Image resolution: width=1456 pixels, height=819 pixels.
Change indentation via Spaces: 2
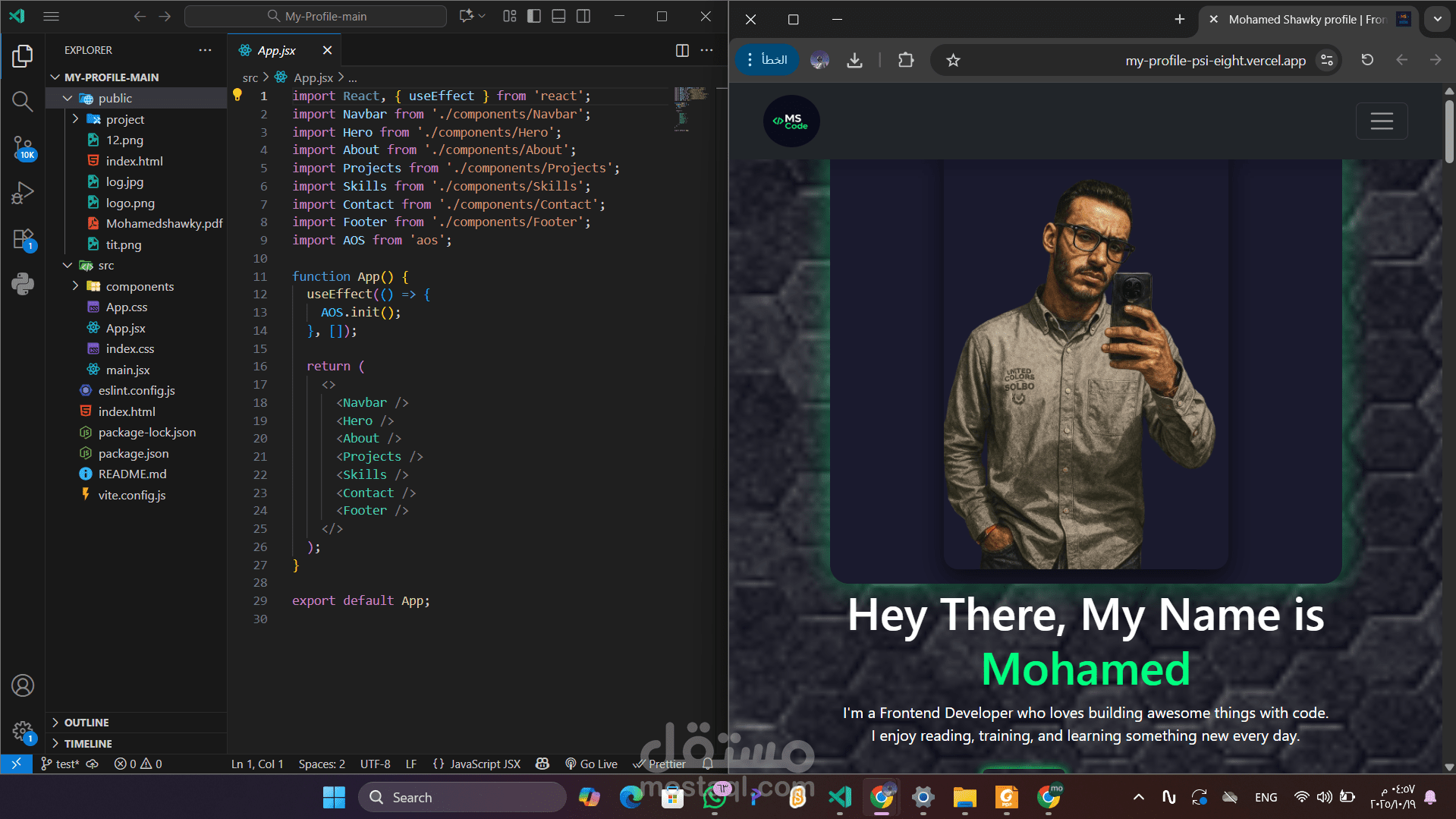[x=322, y=764]
